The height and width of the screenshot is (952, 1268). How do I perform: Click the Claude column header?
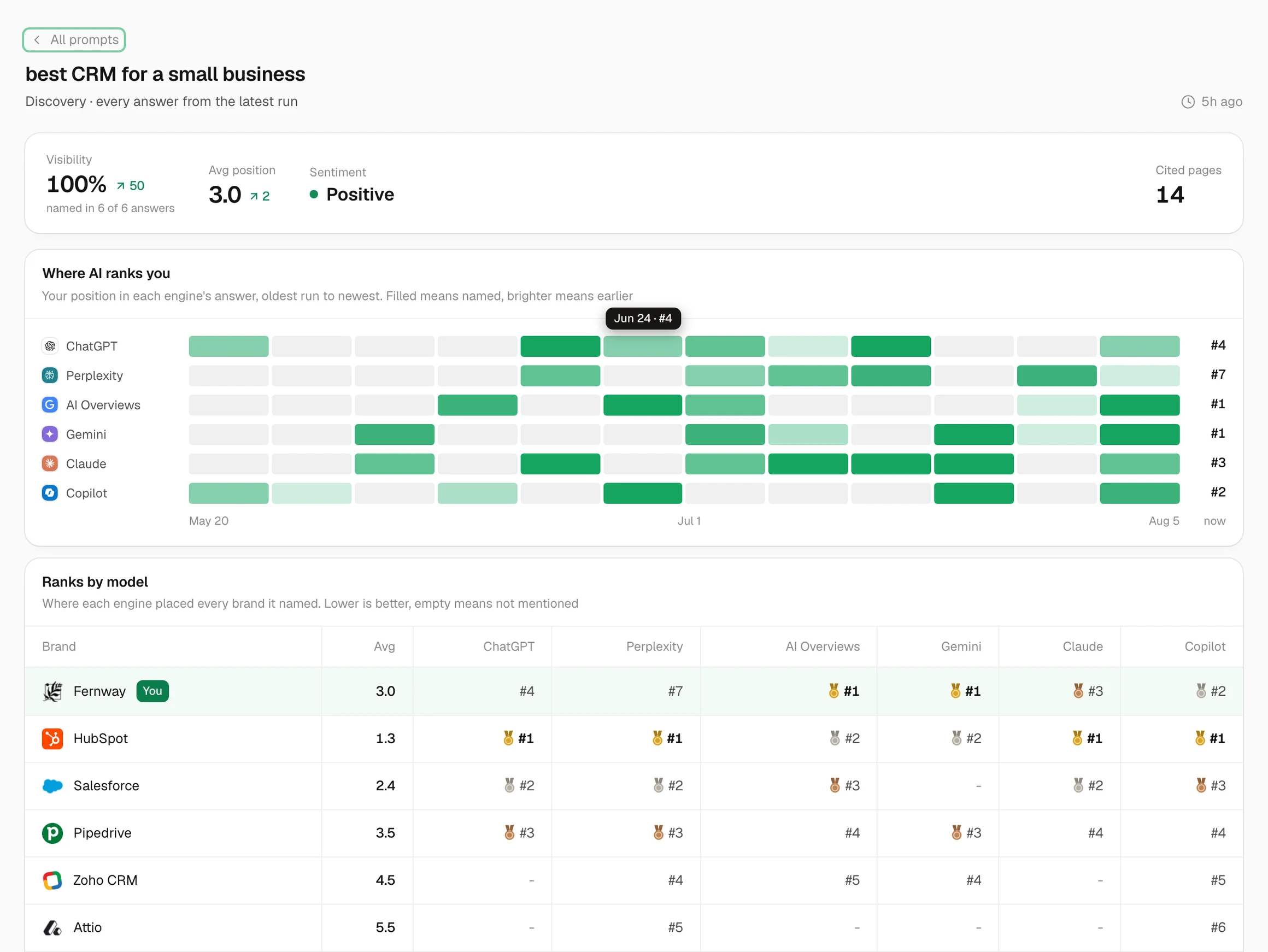click(1083, 647)
